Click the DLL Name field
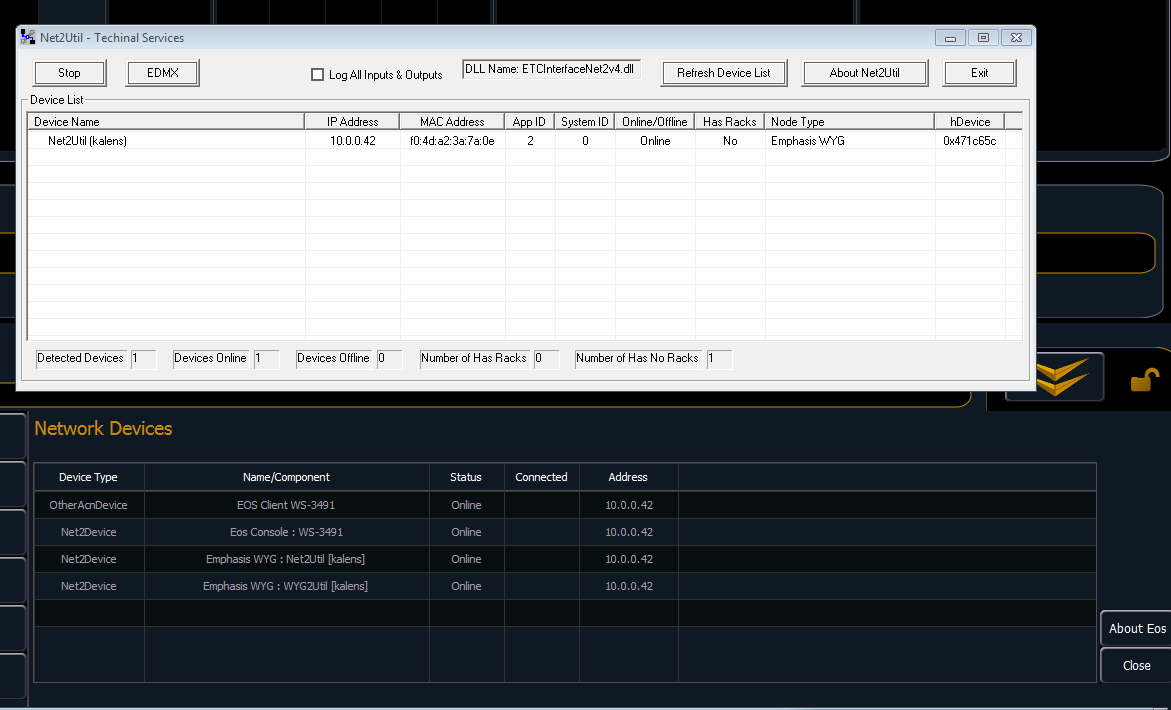This screenshot has height=710, width=1171. 551,69
